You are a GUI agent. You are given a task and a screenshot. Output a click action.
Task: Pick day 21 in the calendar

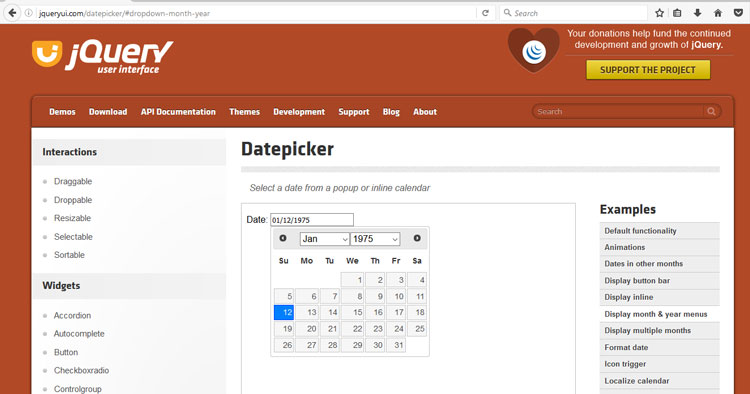click(x=330, y=328)
